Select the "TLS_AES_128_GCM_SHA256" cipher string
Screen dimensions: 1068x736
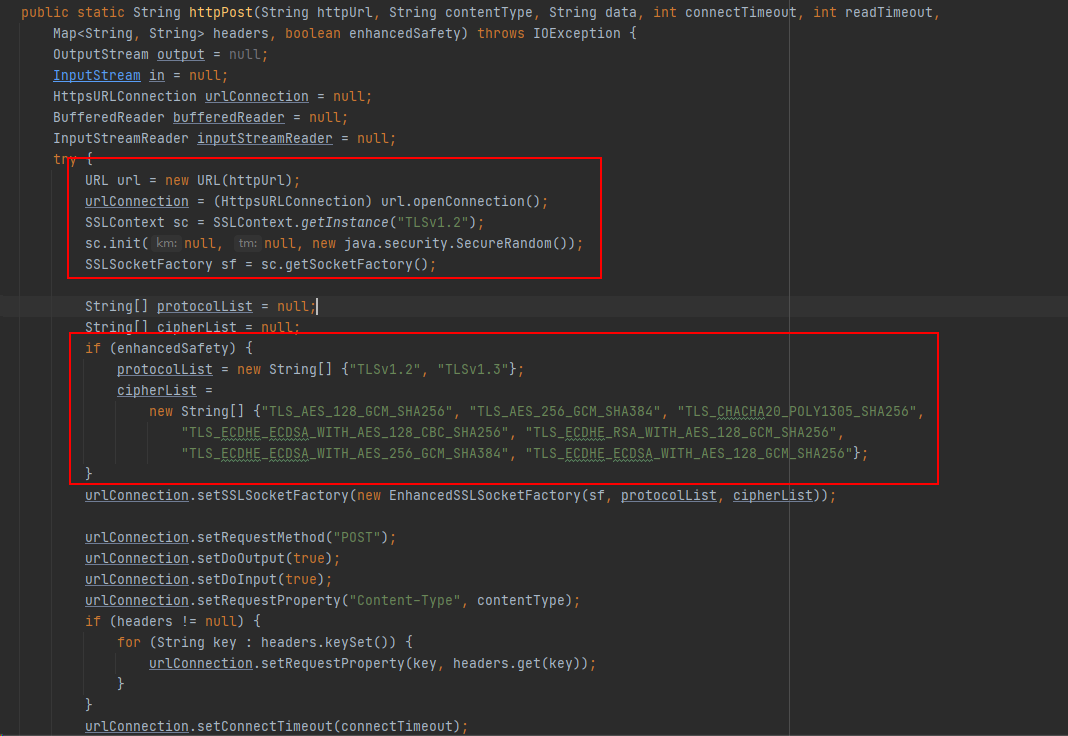coord(358,411)
